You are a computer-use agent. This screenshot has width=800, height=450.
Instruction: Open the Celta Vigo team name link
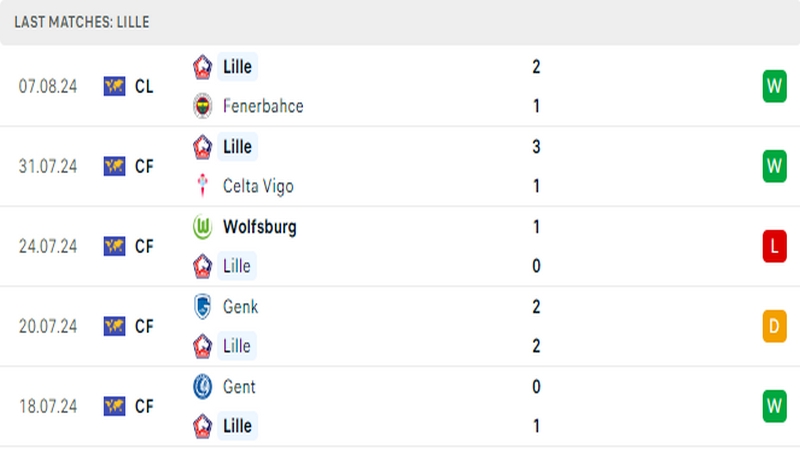pyautogui.click(x=258, y=186)
